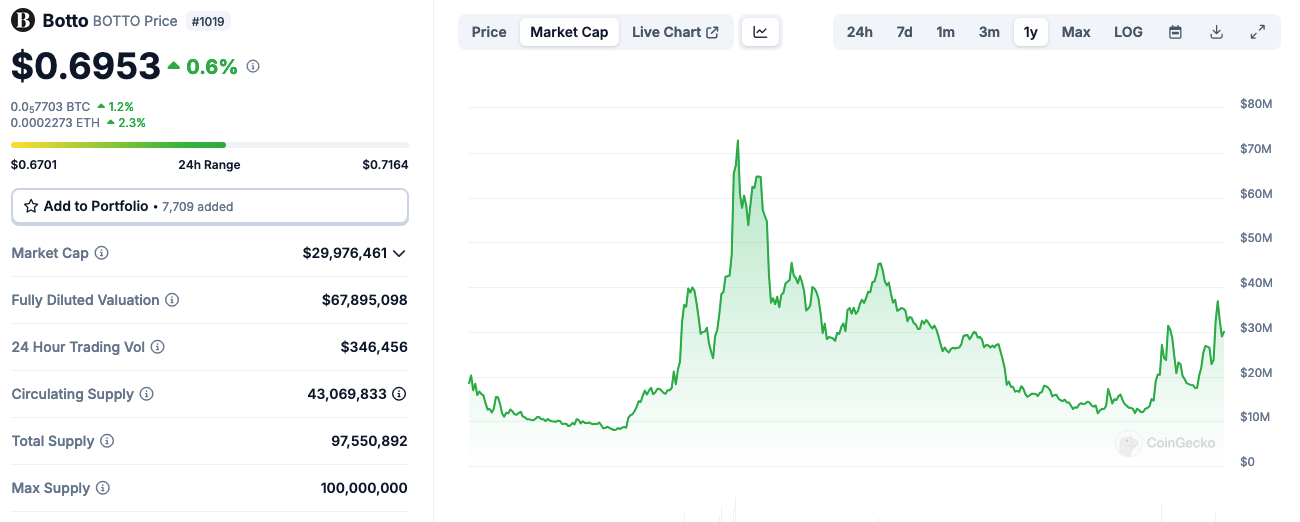Click the download chart data icon

[x=1217, y=32]
